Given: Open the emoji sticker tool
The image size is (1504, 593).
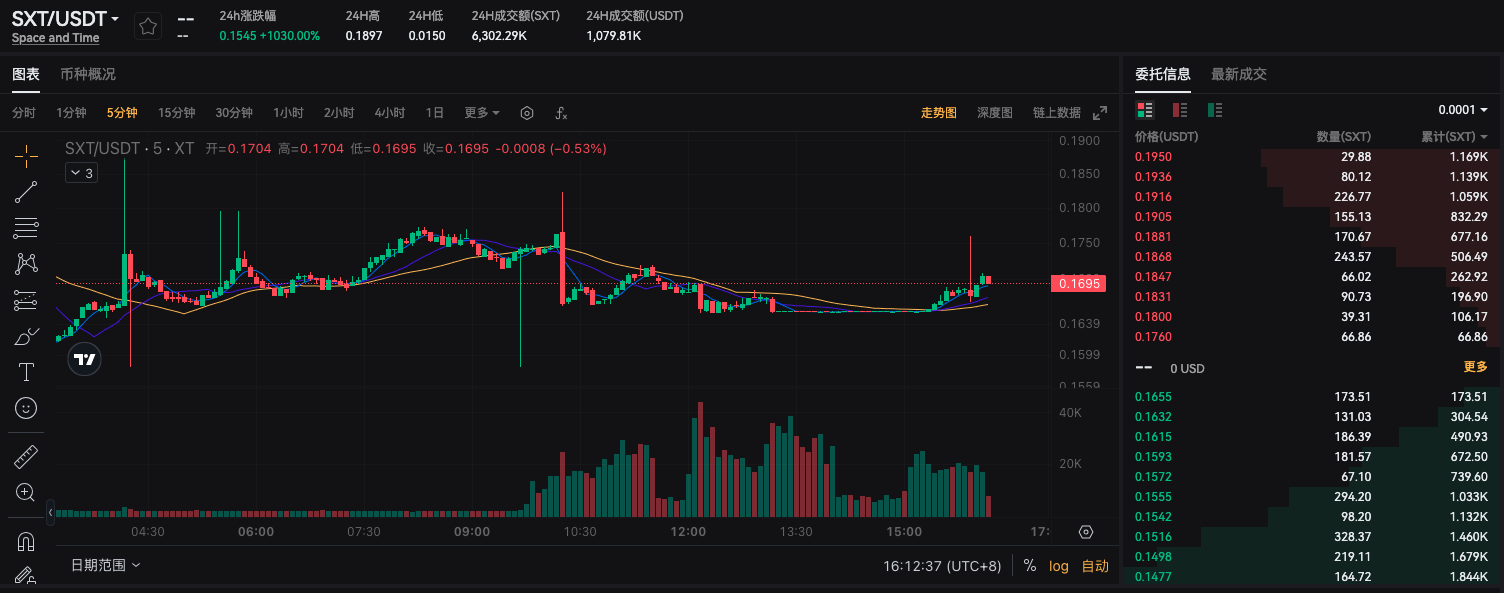Looking at the screenshot, I should pos(26,408).
